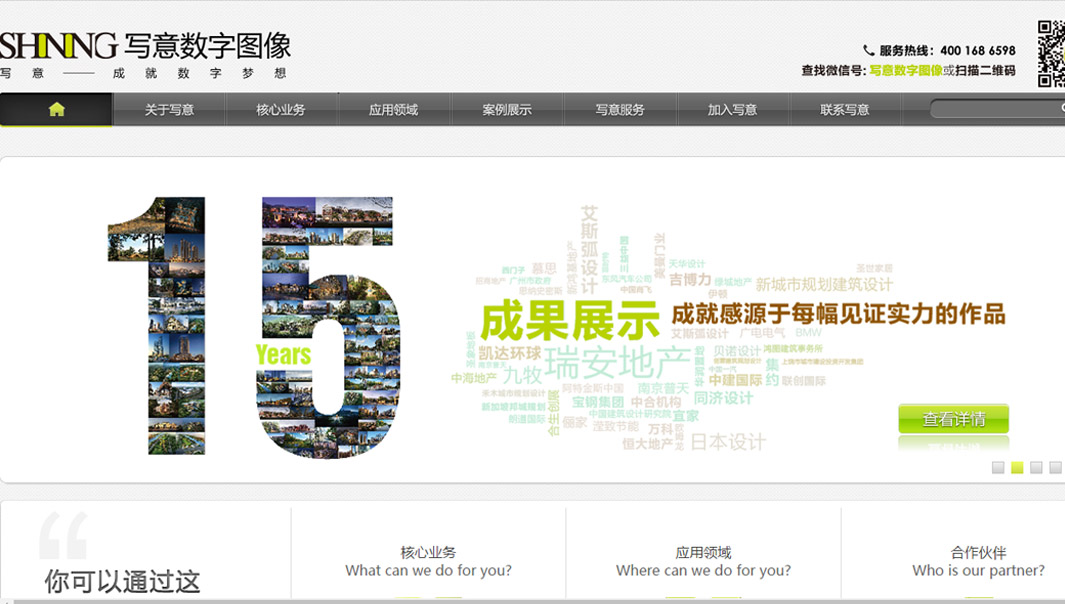Focus the search box in the navigation bar
This screenshot has width=1065, height=604.
coord(997,109)
